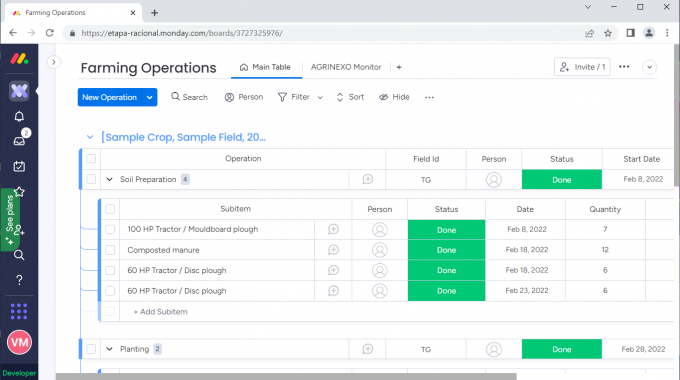
Task: Assign person to Composted manure subitem
Action: pos(379,250)
